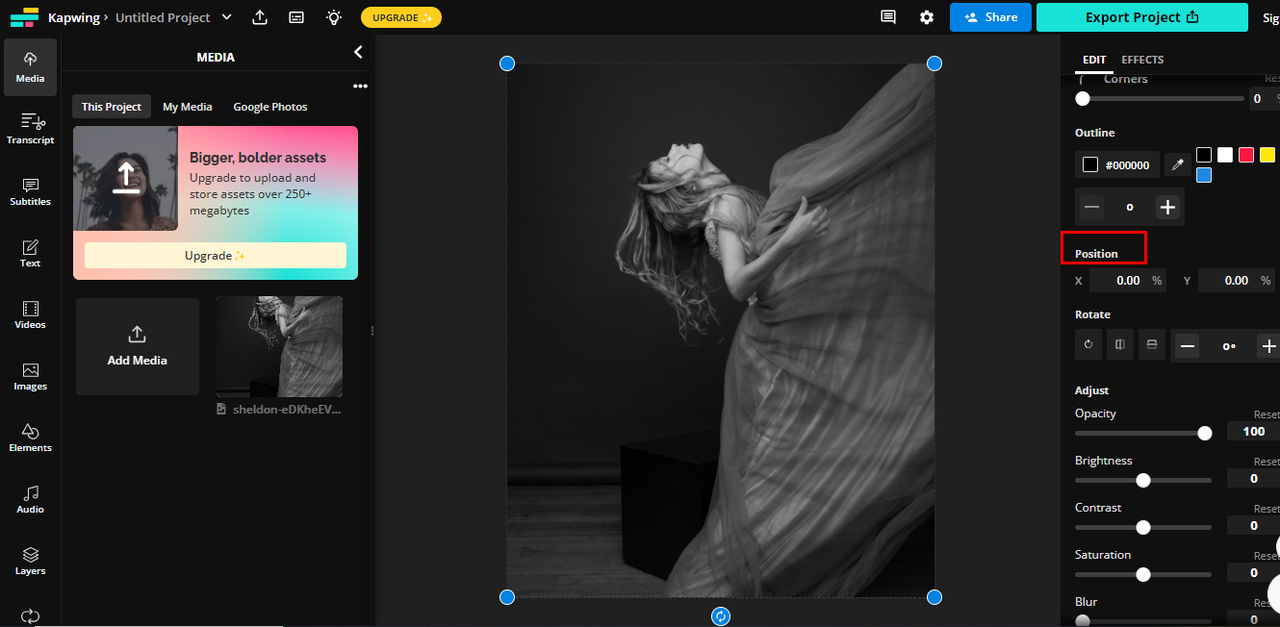Click the flip vertical icon
This screenshot has width=1280, height=627.
[x=1152, y=345]
